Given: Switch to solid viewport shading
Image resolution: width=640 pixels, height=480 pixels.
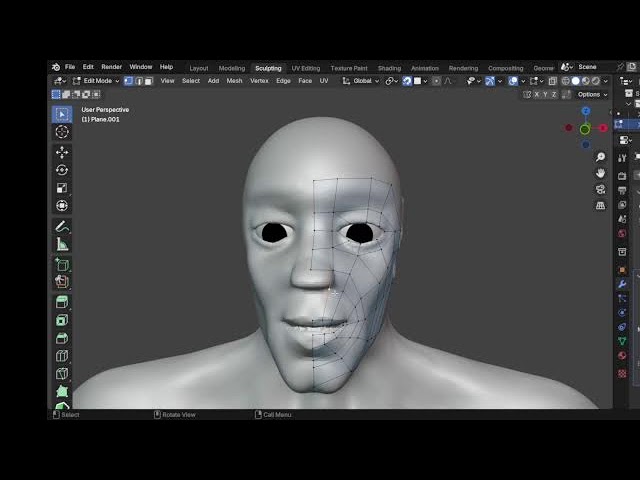Looking at the screenshot, I should coord(576,81).
